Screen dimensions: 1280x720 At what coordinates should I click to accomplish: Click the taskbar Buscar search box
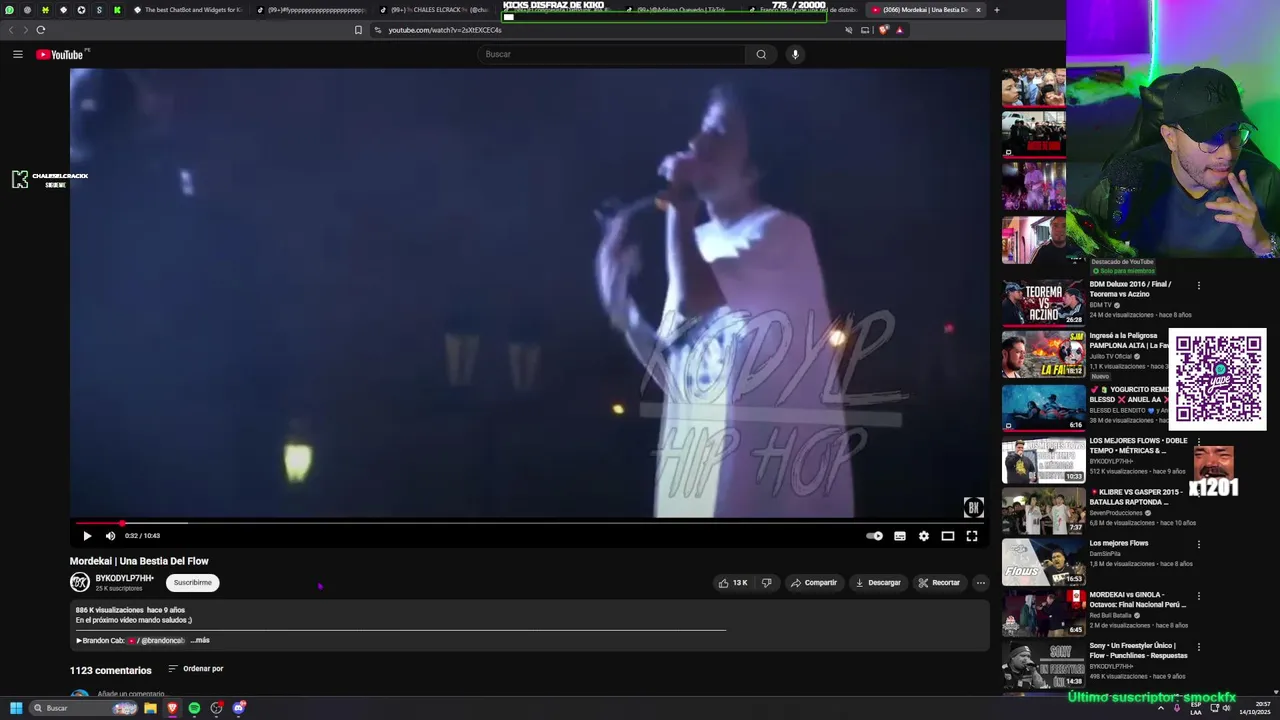[x=84, y=708]
